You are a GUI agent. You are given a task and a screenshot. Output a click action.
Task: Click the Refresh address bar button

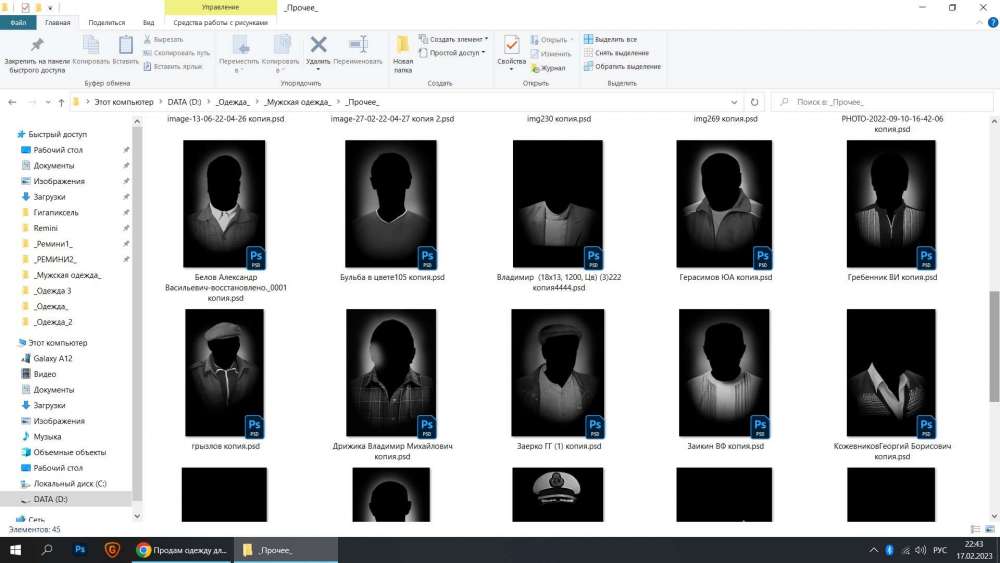coord(754,102)
